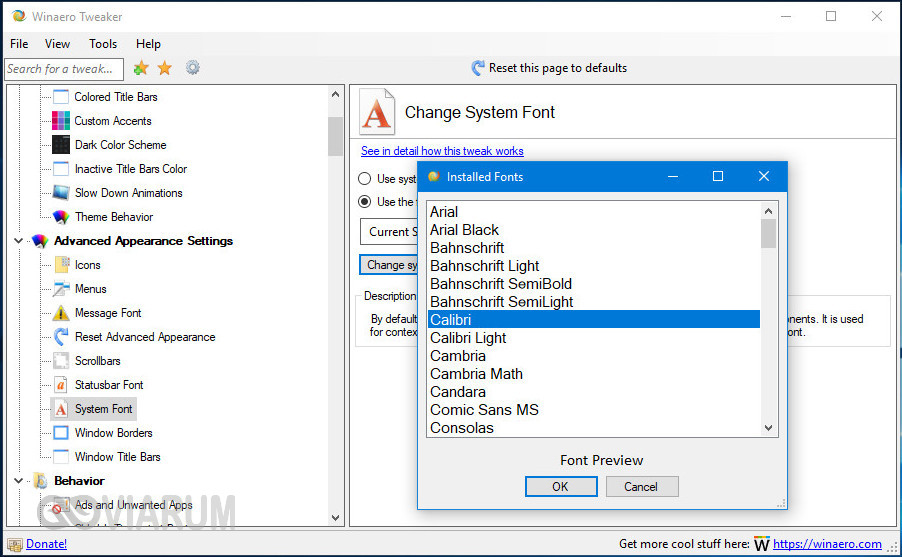Click the System Font letter A icon
The height and width of the screenshot is (557, 902).
(x=61, y=409)
